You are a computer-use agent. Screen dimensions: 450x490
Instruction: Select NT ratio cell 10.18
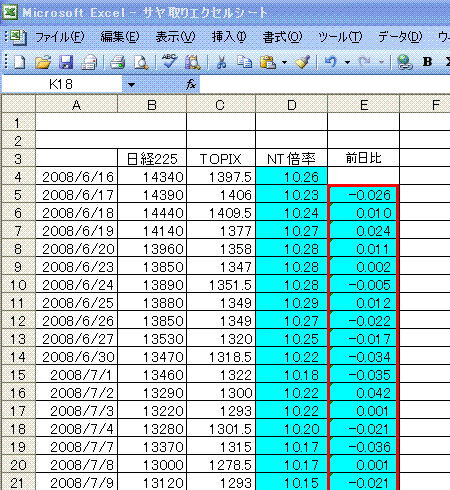tap(292, 374)
